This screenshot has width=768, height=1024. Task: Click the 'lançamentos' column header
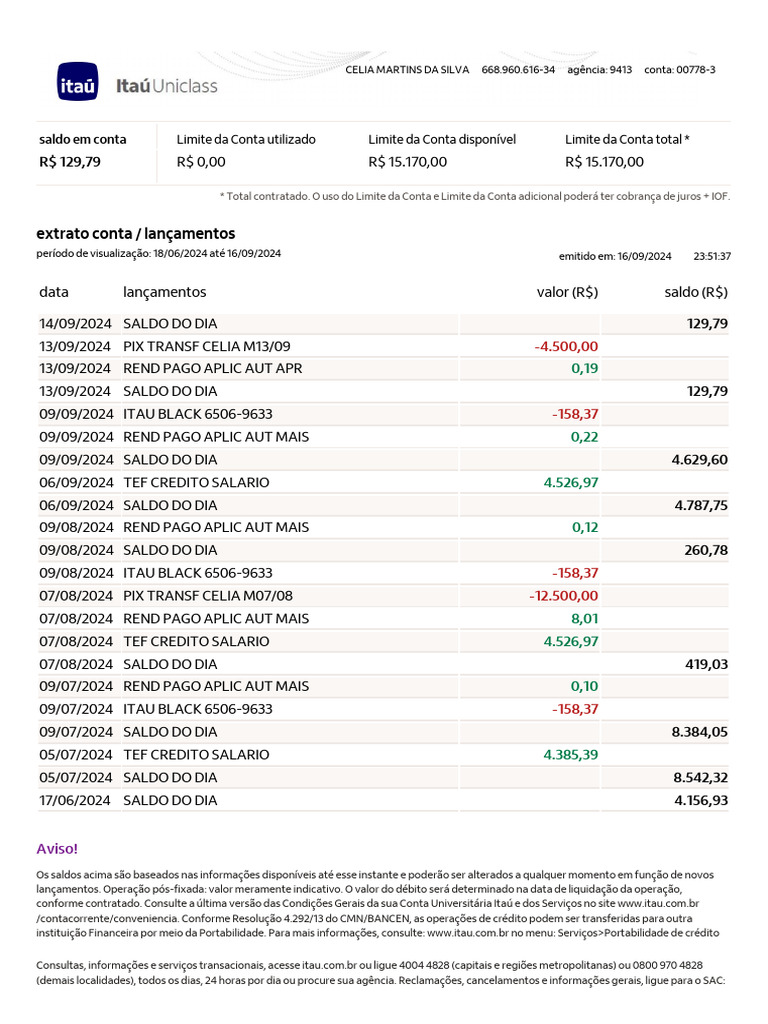coord(164,292)
